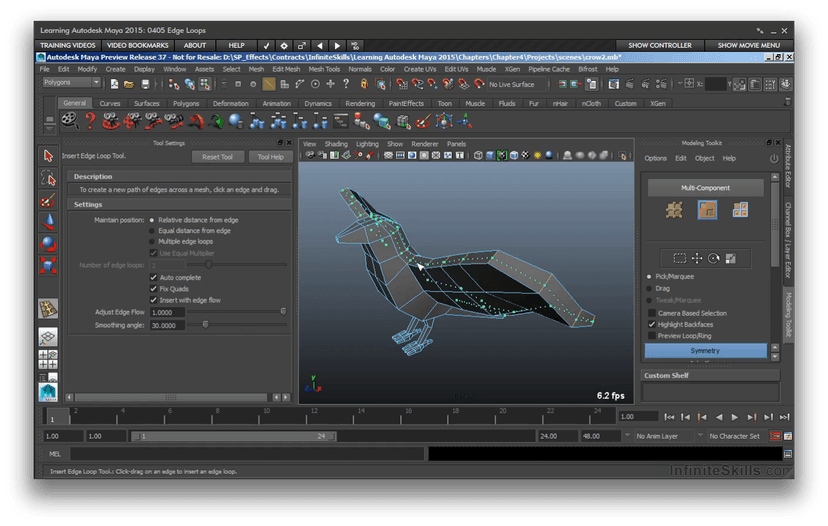Click the scale icon in Modeling Toolkit
The width and height of the screenshot is (828, 526).
(730, 258)
